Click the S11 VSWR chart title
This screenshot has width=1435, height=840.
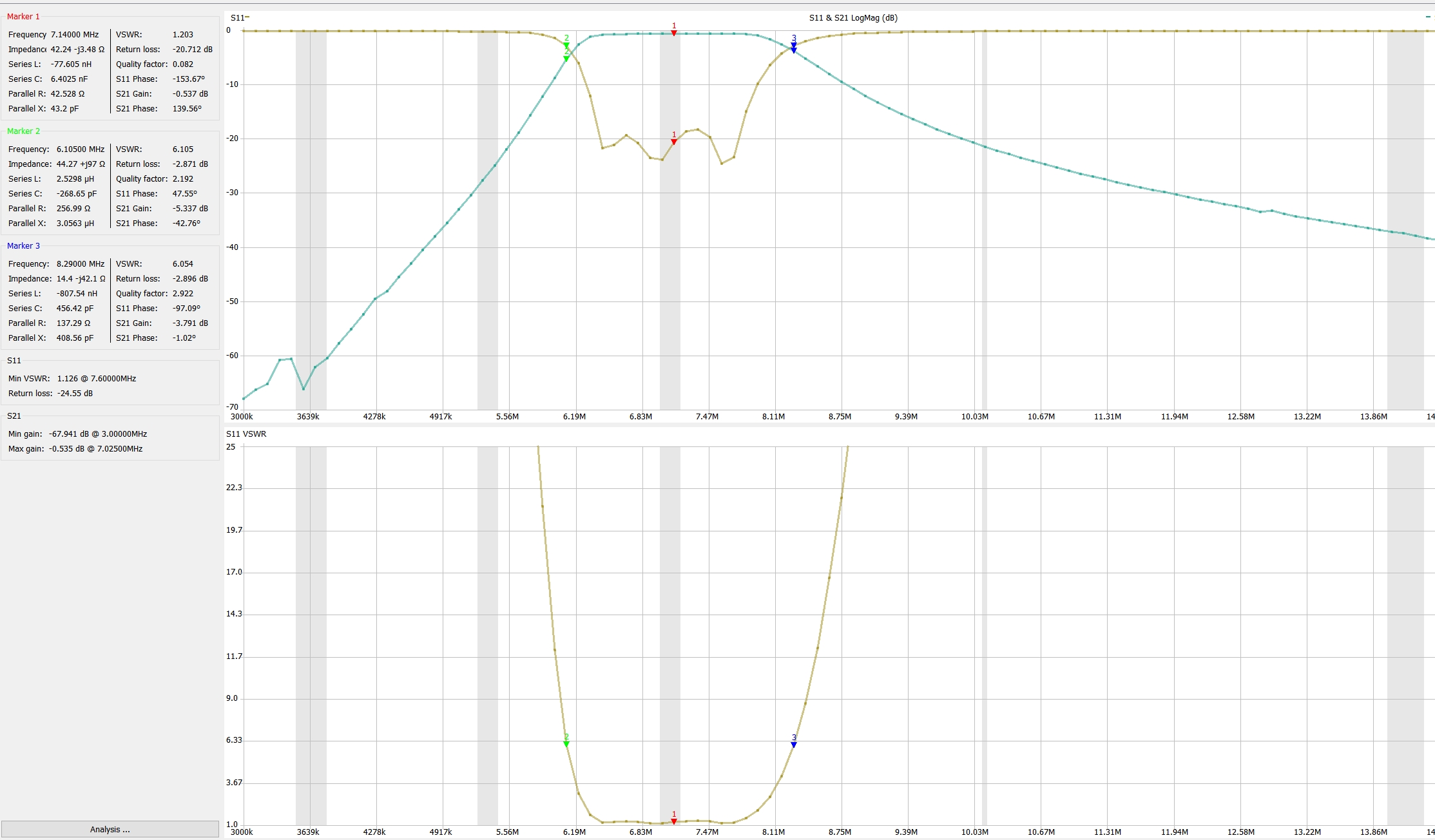[x=246, y=434]
